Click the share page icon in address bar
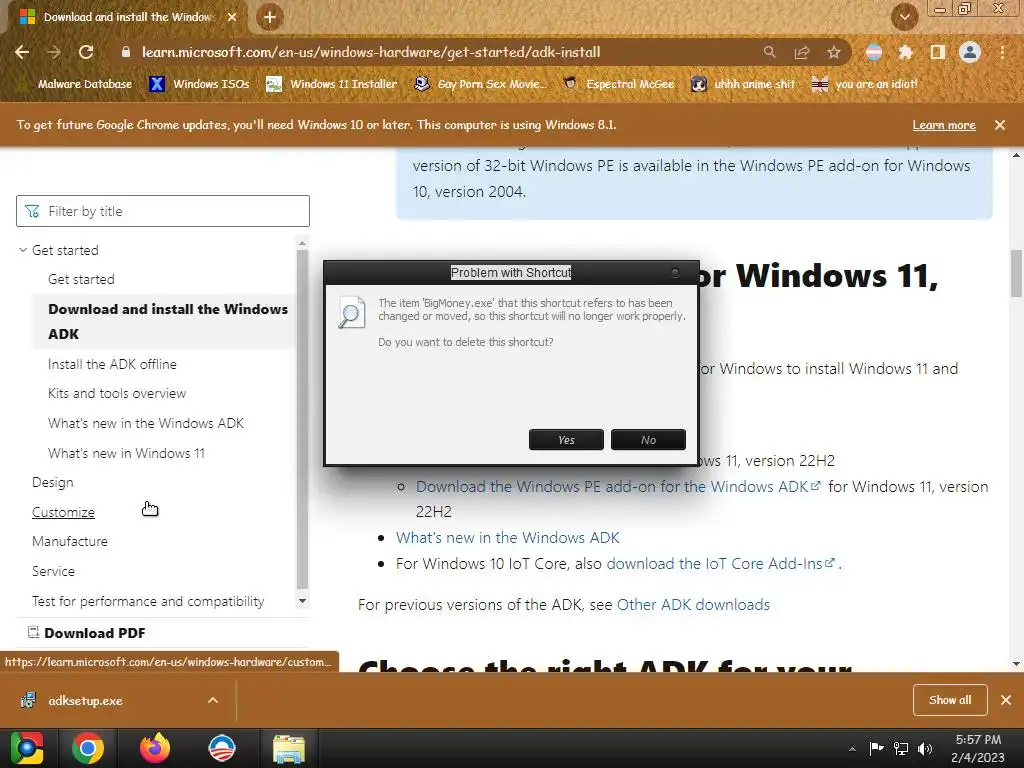1024x768 pixels. 802,52
